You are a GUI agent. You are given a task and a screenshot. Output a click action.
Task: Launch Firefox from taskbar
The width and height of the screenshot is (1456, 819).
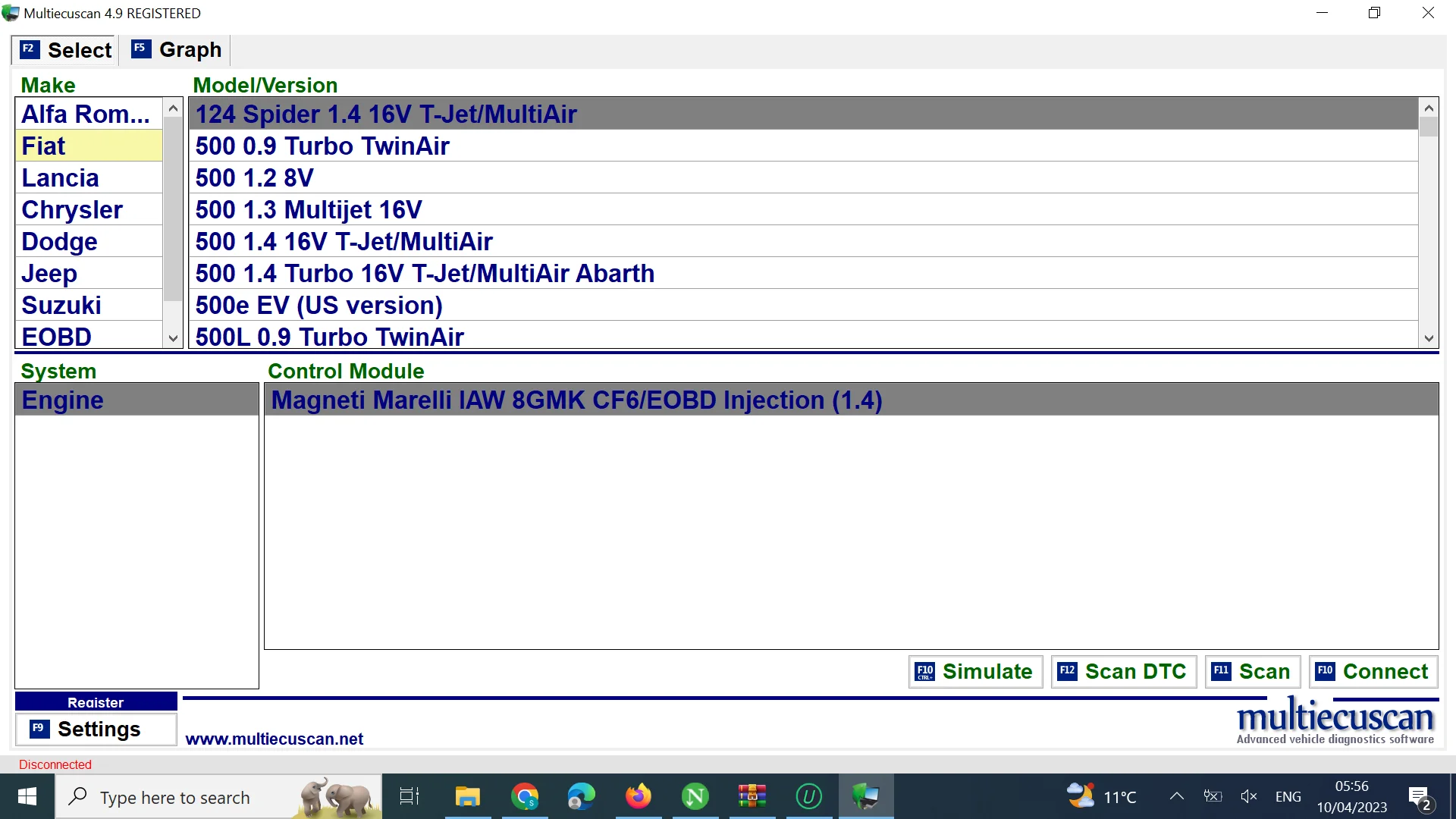(639, 796)
